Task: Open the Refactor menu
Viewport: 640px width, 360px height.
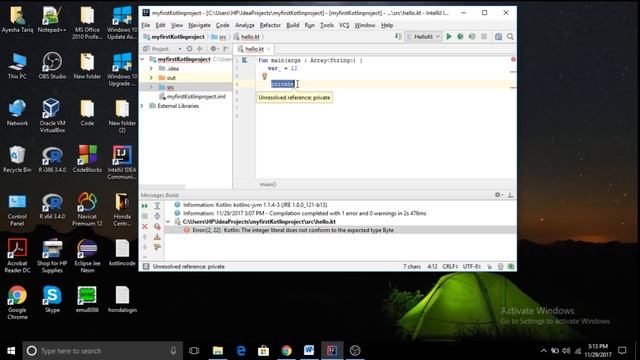Action: [270, 25]
